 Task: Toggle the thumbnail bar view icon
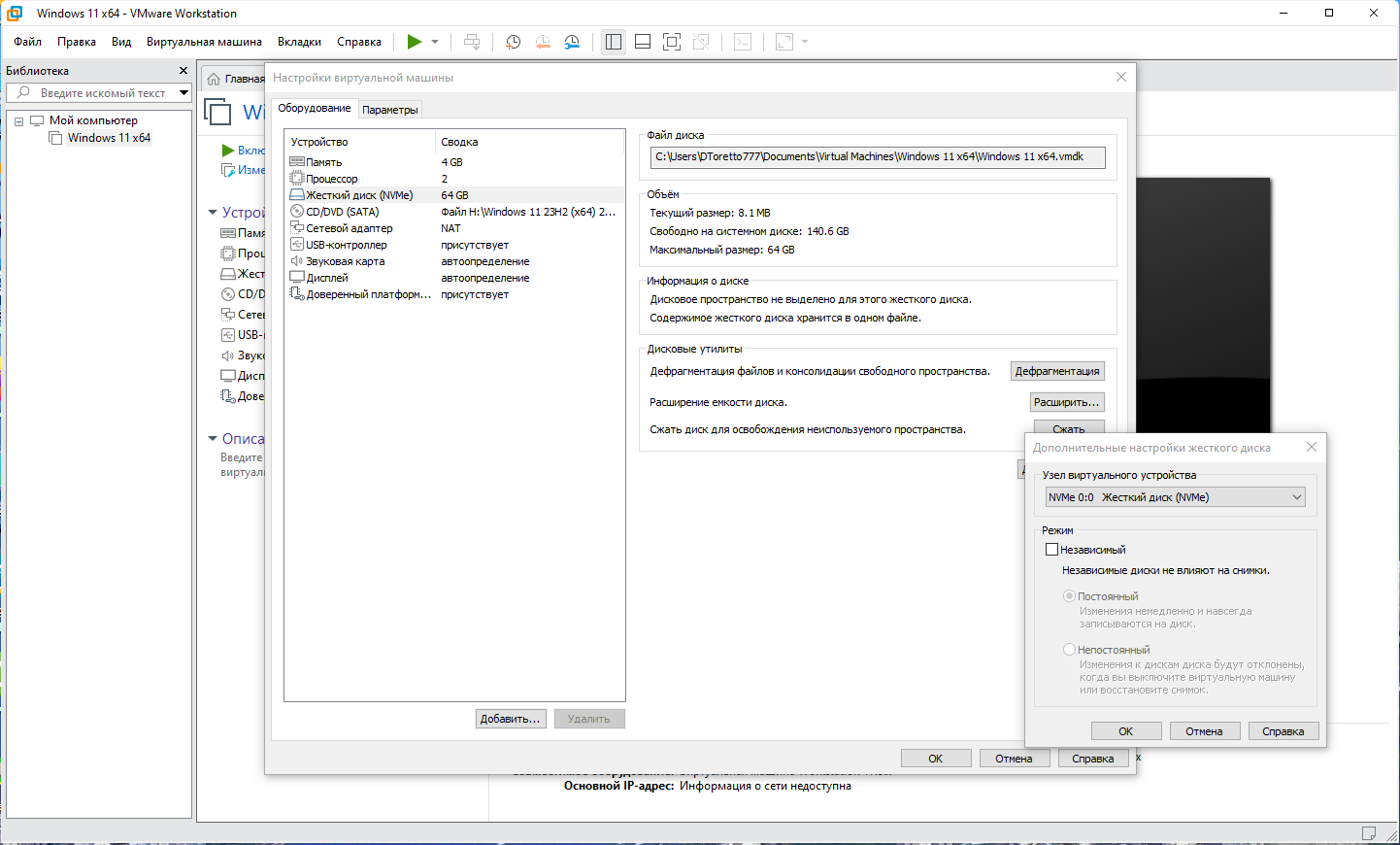coord(643,42)
